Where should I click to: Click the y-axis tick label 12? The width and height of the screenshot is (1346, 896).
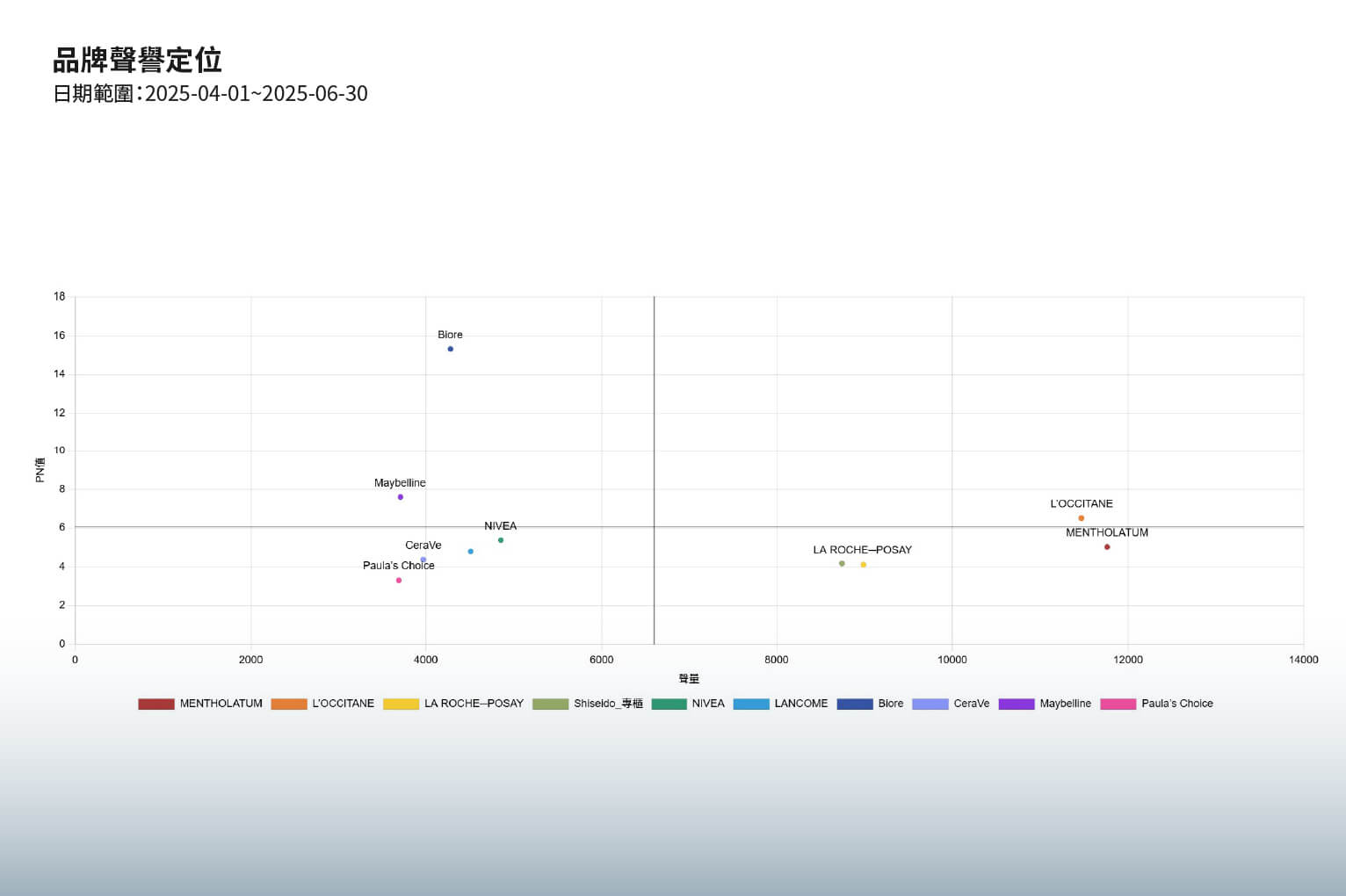(59, 413)
